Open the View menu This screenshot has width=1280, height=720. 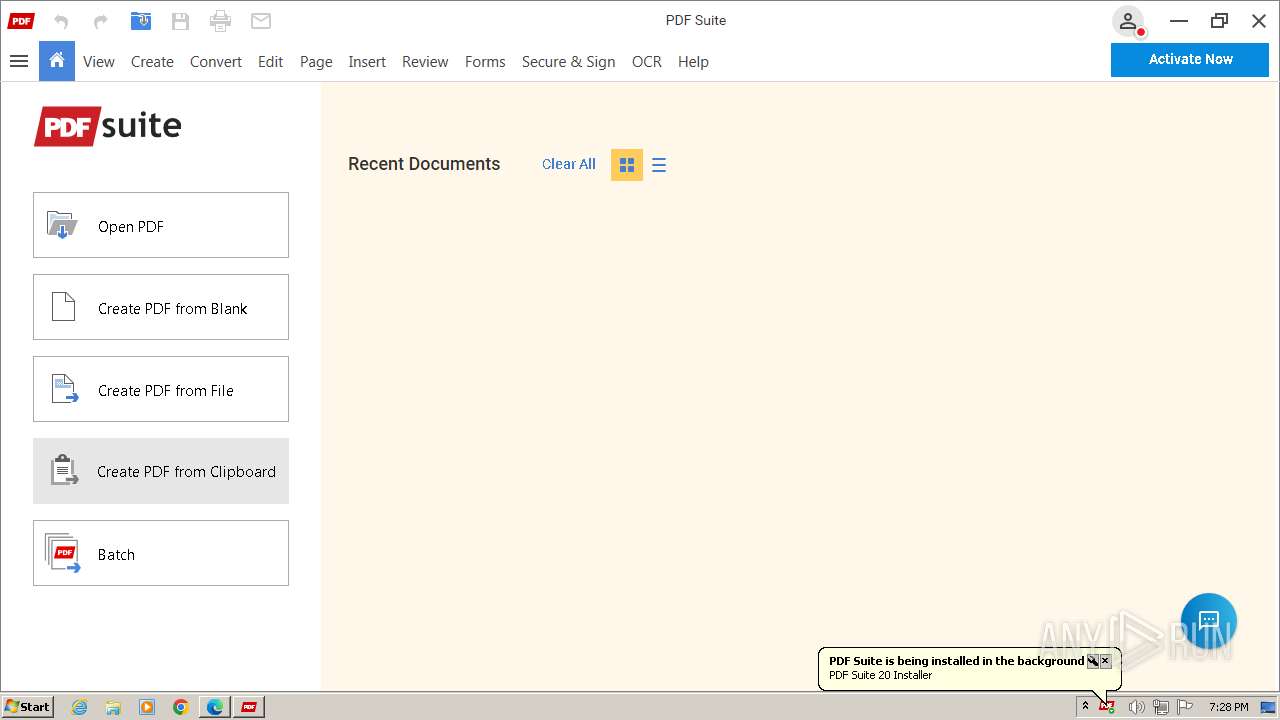point(99,62)
